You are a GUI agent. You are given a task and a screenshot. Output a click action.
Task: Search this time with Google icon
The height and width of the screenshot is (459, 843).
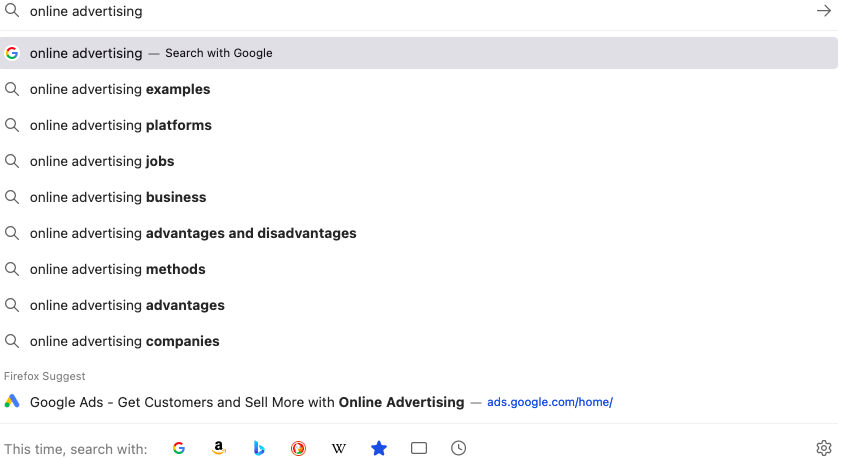tap(179, 448)
